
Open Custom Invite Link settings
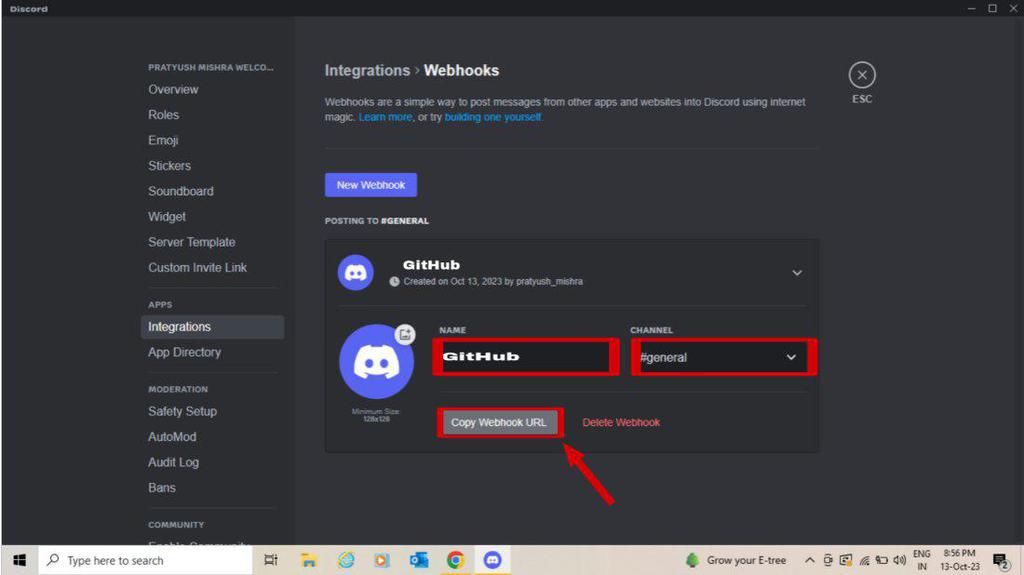click(197, 268)
